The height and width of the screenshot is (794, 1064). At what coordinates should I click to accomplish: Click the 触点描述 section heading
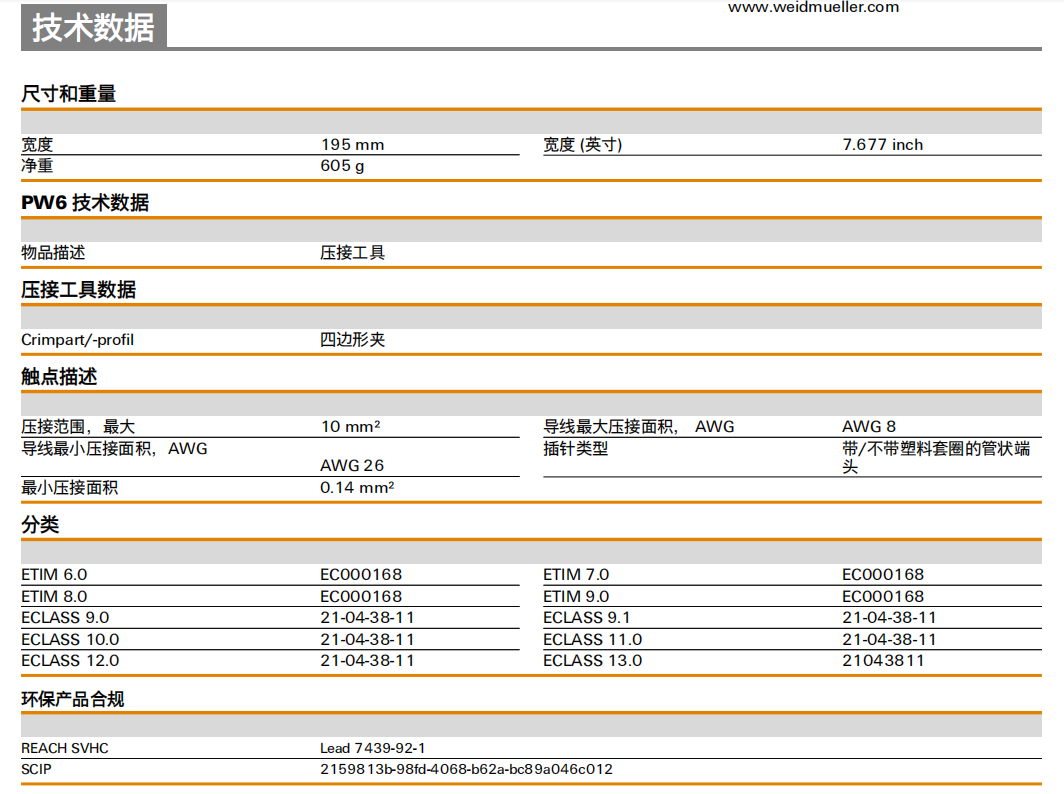[x=59, y=377]
